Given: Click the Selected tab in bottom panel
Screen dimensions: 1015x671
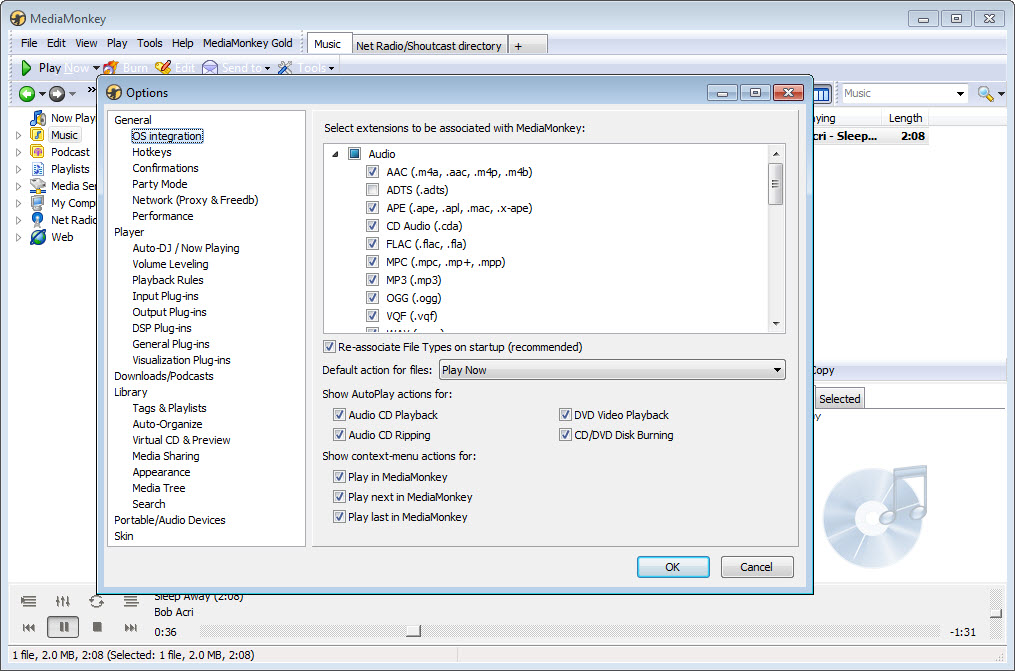Looking at the screenshot, I should tap(840, 399).
